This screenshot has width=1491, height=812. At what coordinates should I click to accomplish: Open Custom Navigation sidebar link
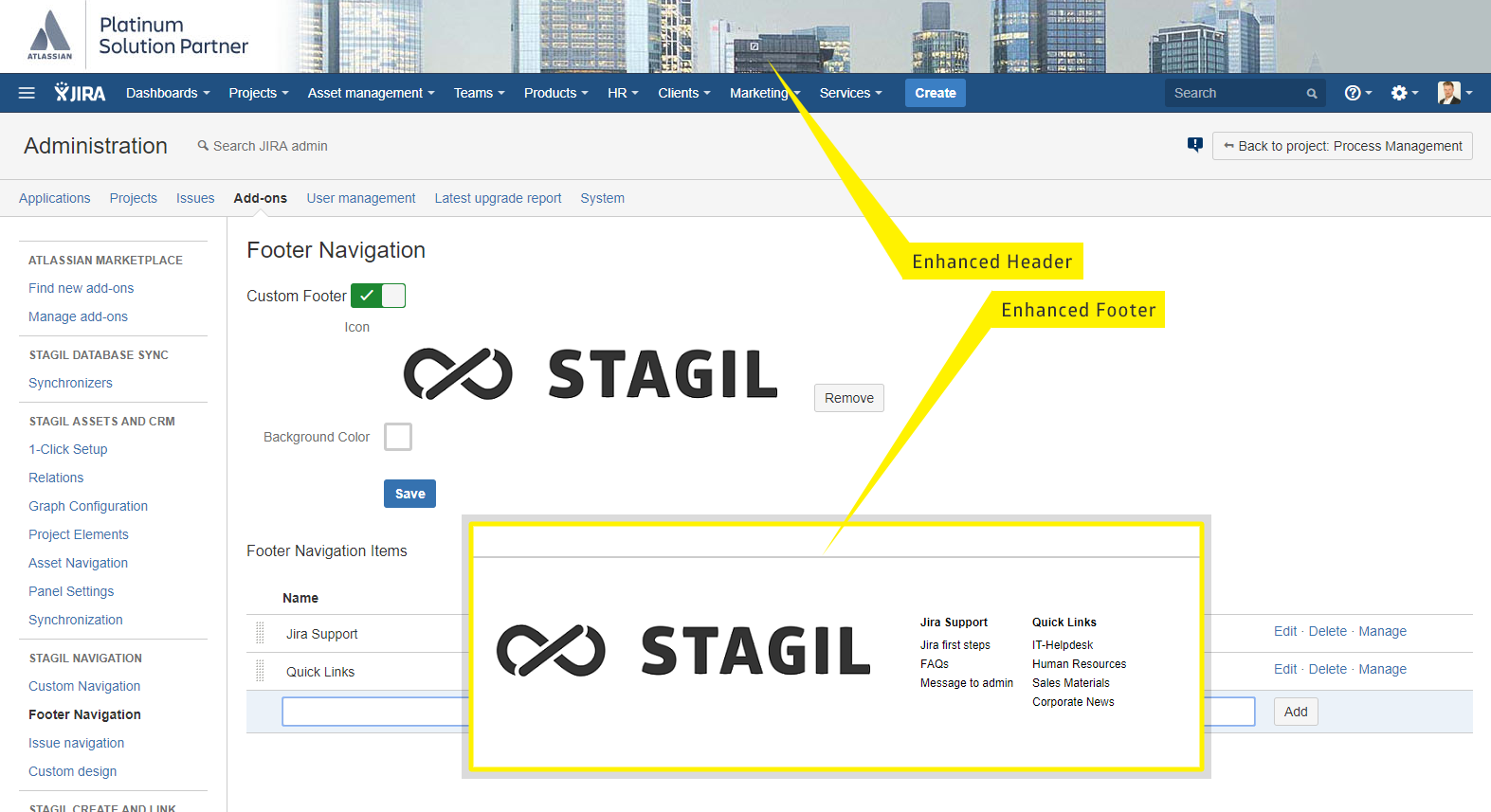point(84,686)
